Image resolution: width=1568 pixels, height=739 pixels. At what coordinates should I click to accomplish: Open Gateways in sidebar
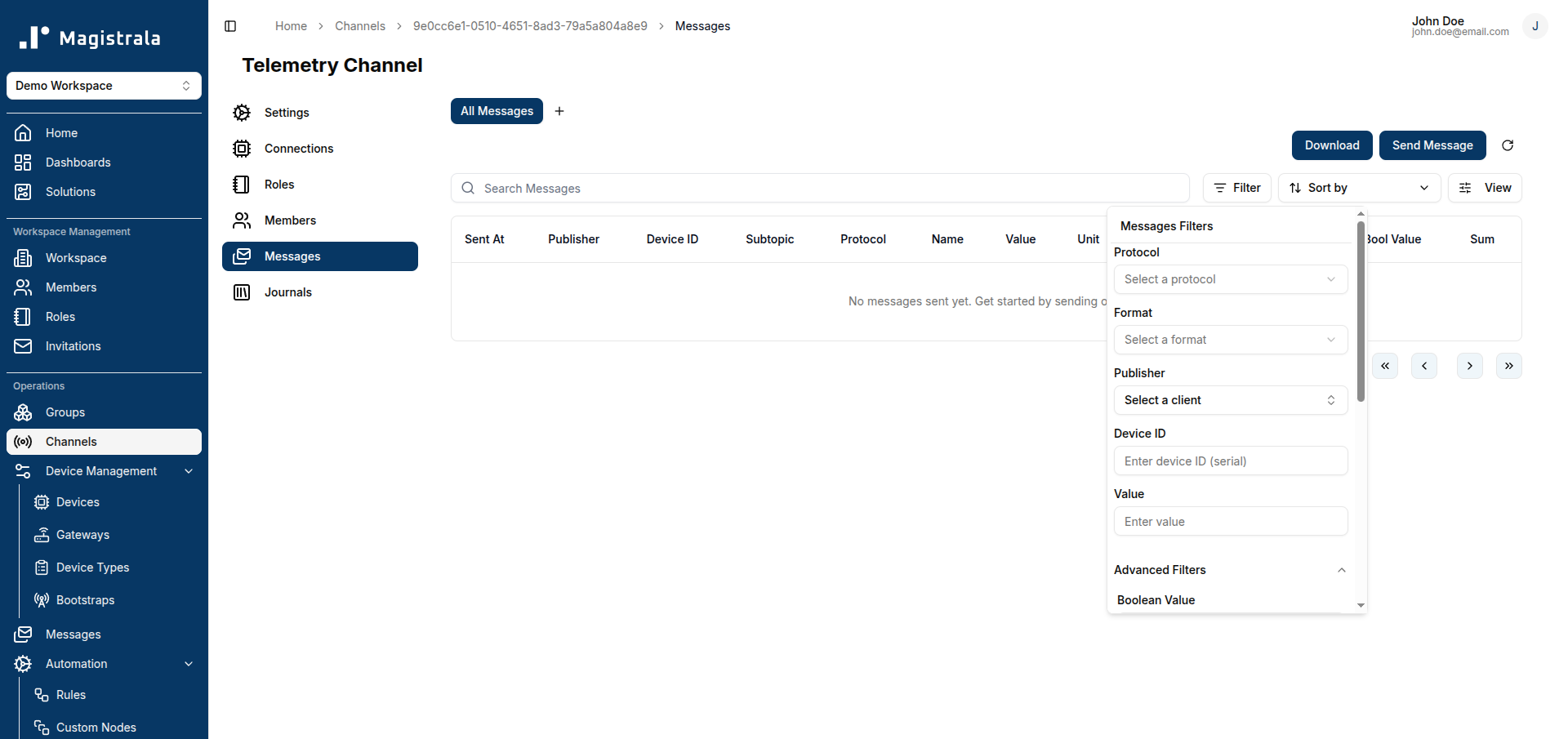114,535
